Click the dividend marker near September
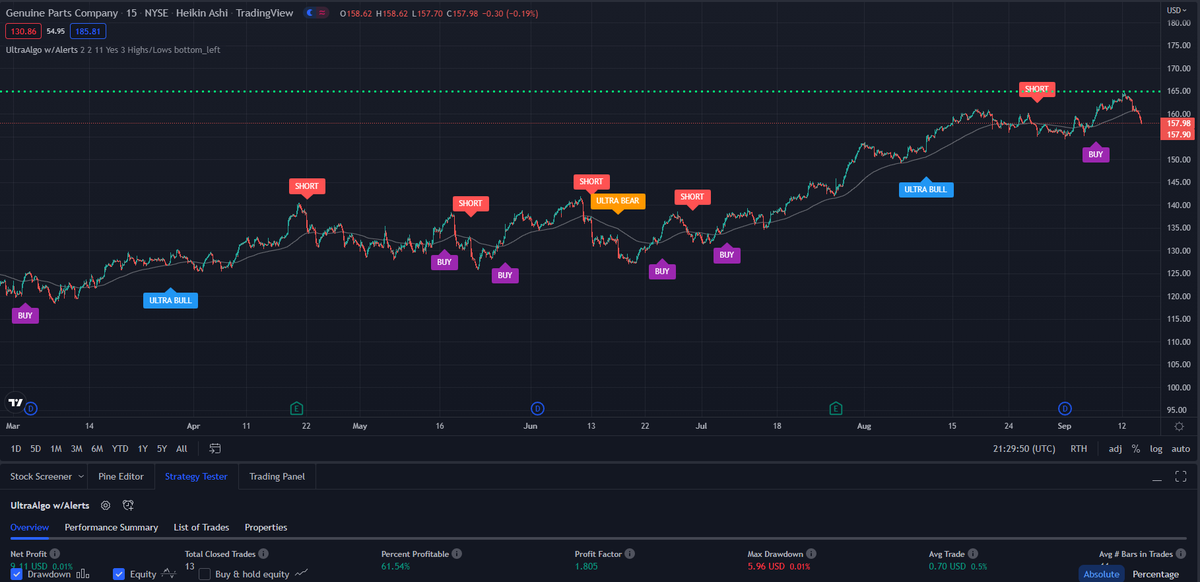This screenshot has height=582, width=1200. pos(1065,408)
